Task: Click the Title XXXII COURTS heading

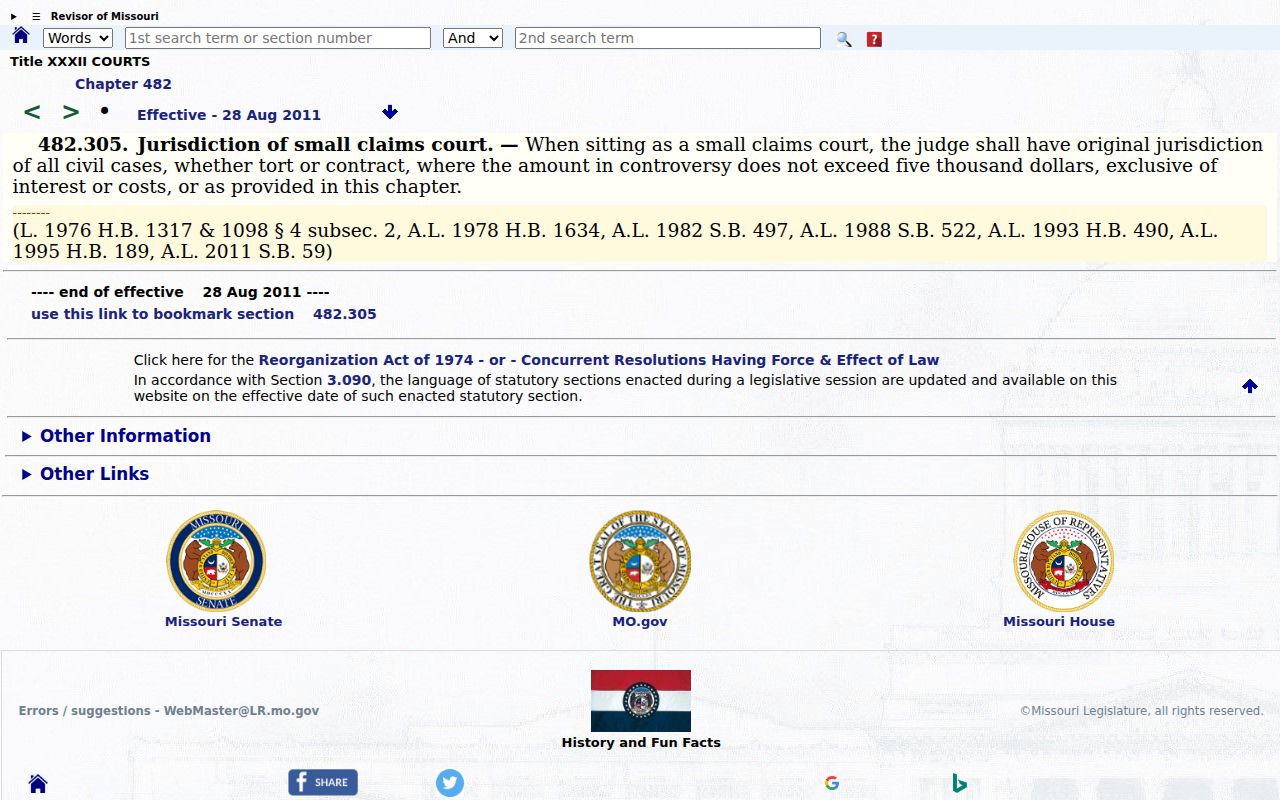Action: [80, 62]
